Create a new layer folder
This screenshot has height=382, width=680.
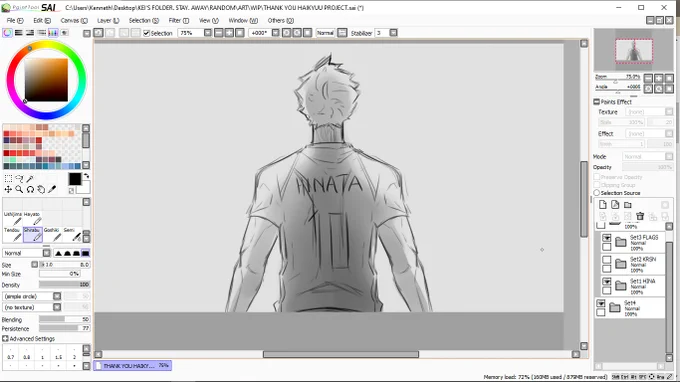628,205
